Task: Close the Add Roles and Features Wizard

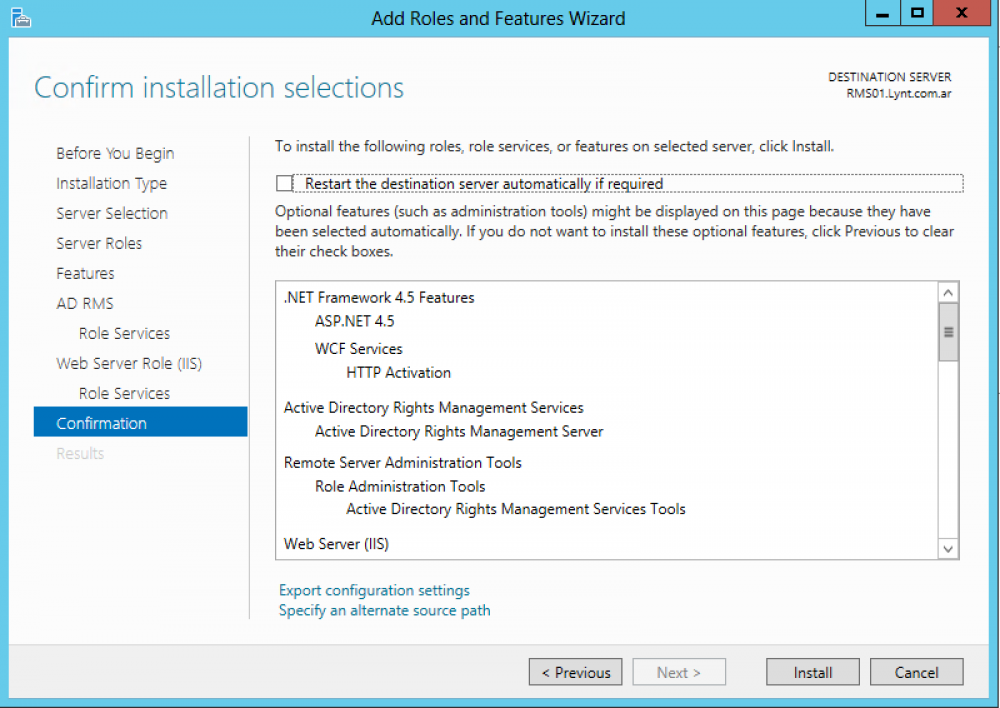Action: pos(962,13)
